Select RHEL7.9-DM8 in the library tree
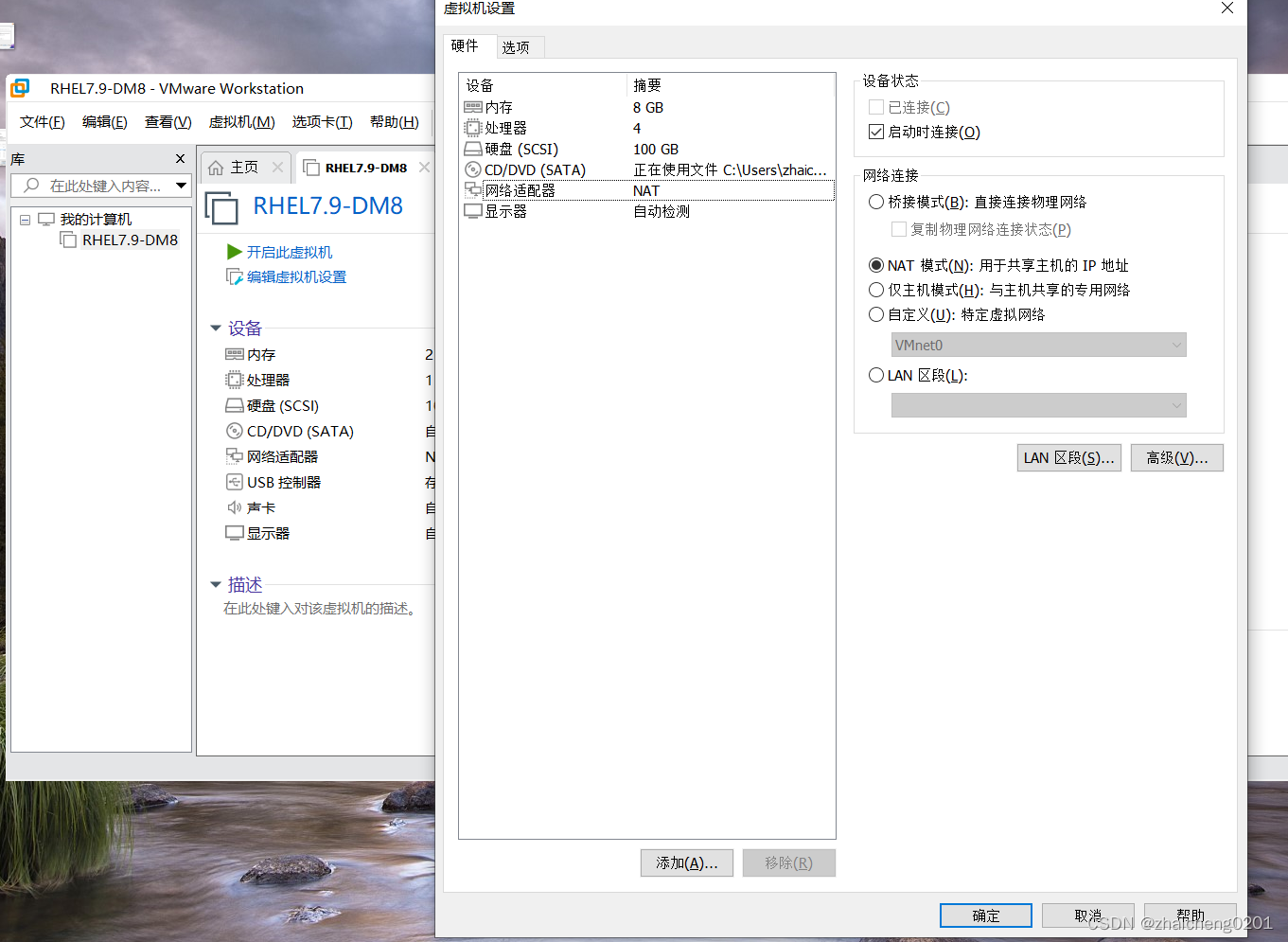 point(130,240)
